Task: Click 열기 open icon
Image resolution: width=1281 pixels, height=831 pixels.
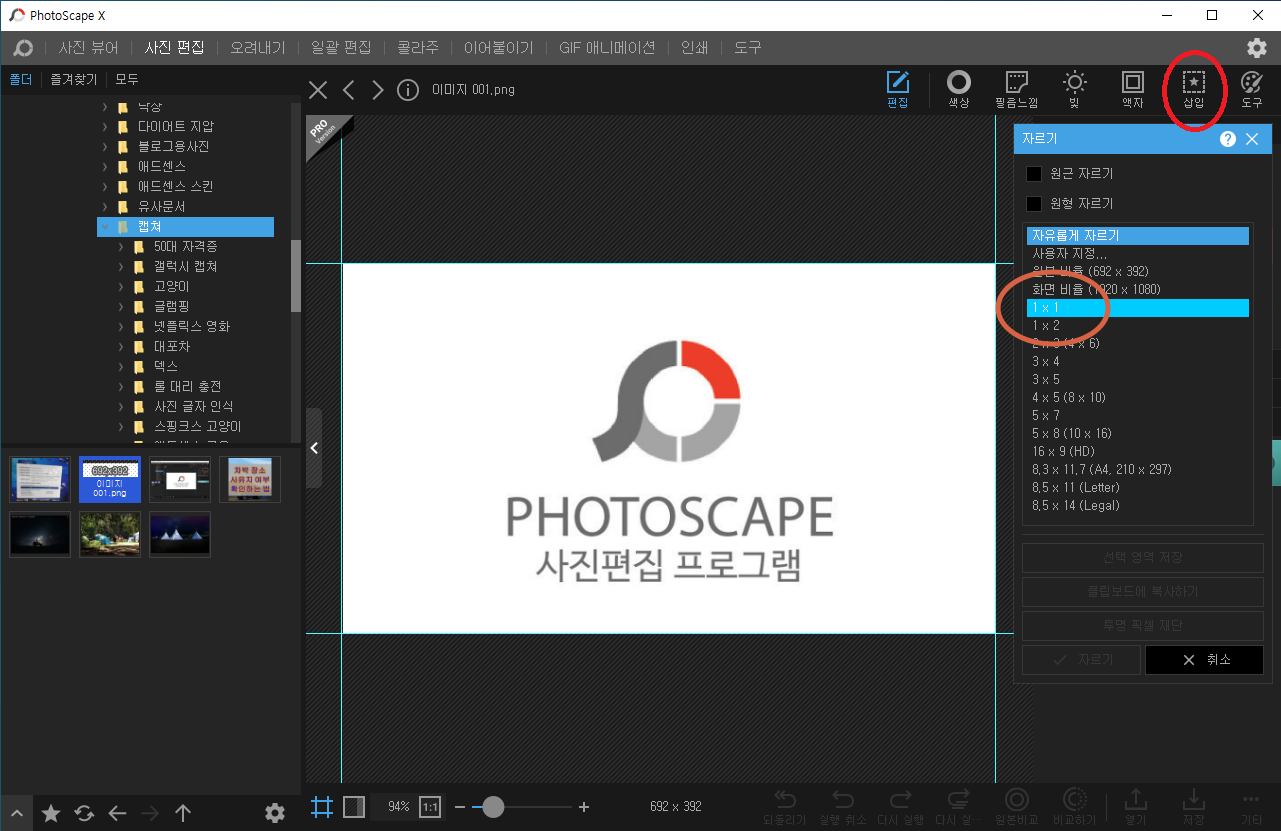Action: point(1136,807)
